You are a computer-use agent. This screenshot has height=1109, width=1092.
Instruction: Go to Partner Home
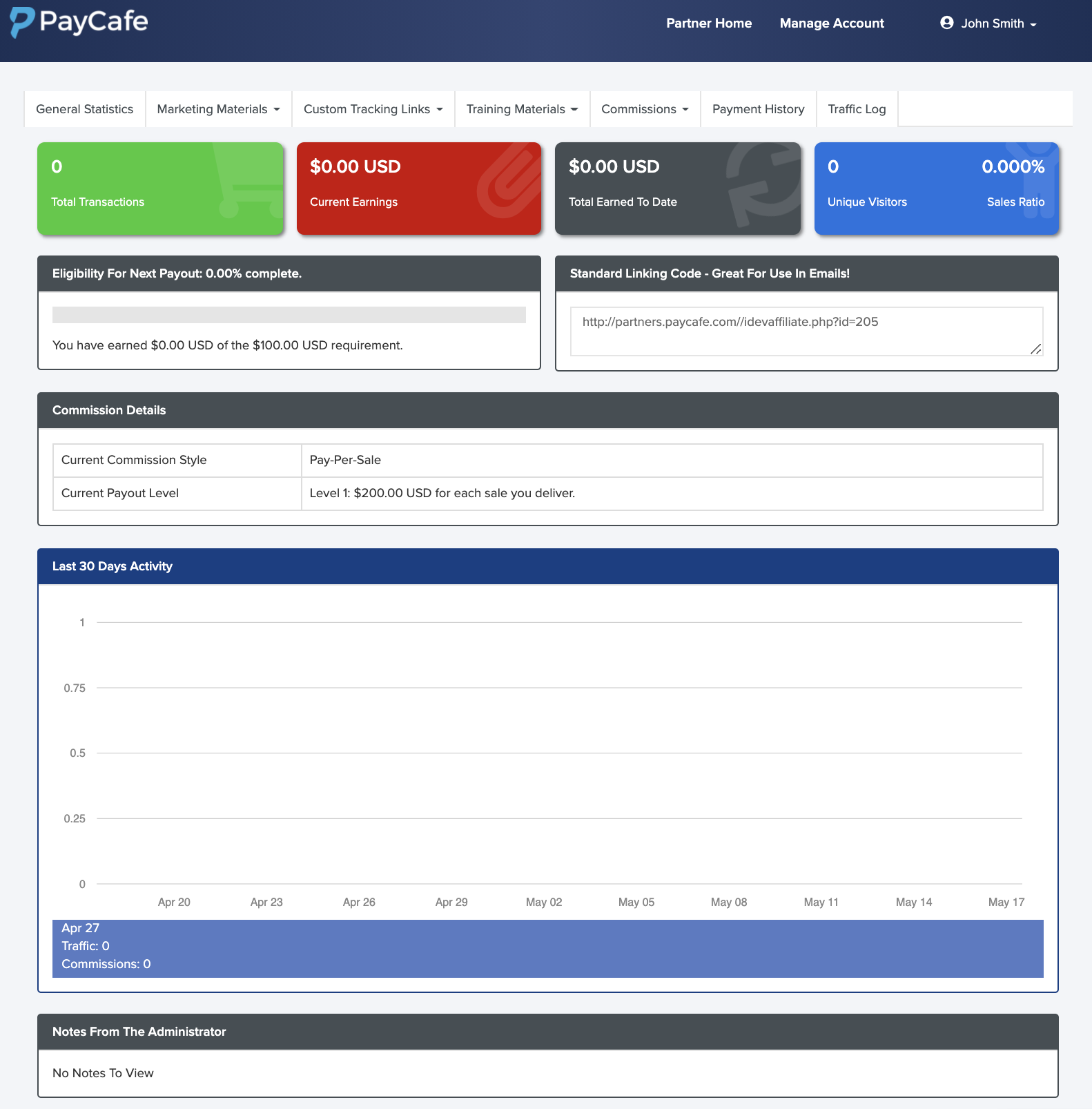pyautogui.click(x=709, y=23)
